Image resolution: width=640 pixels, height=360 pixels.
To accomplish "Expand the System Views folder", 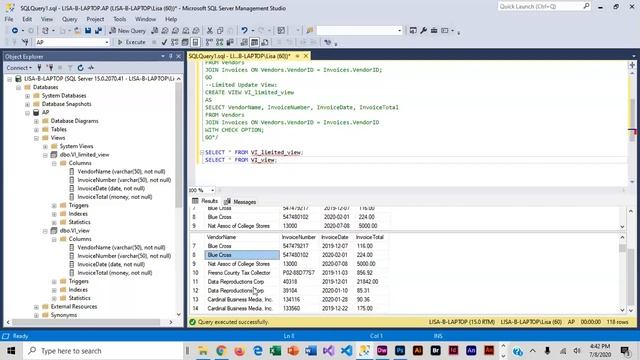I will [45, 147].
